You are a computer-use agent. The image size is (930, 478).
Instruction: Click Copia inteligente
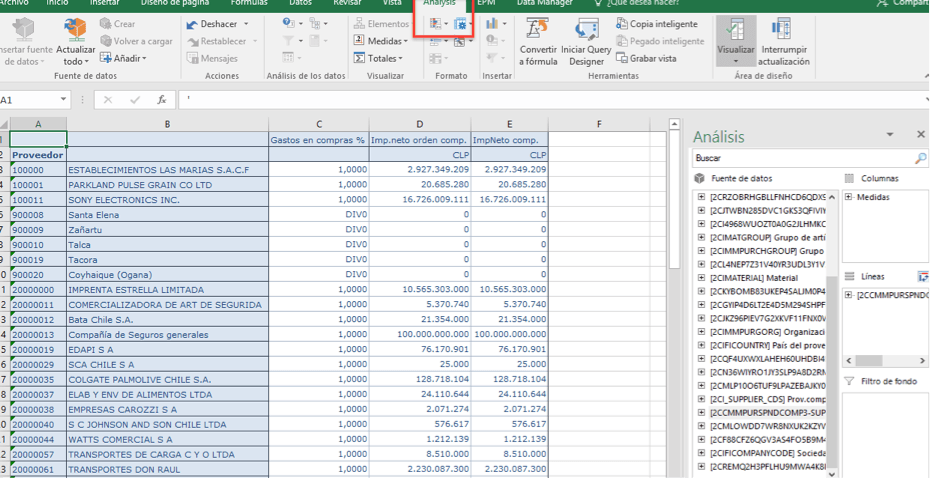[657, 24]
